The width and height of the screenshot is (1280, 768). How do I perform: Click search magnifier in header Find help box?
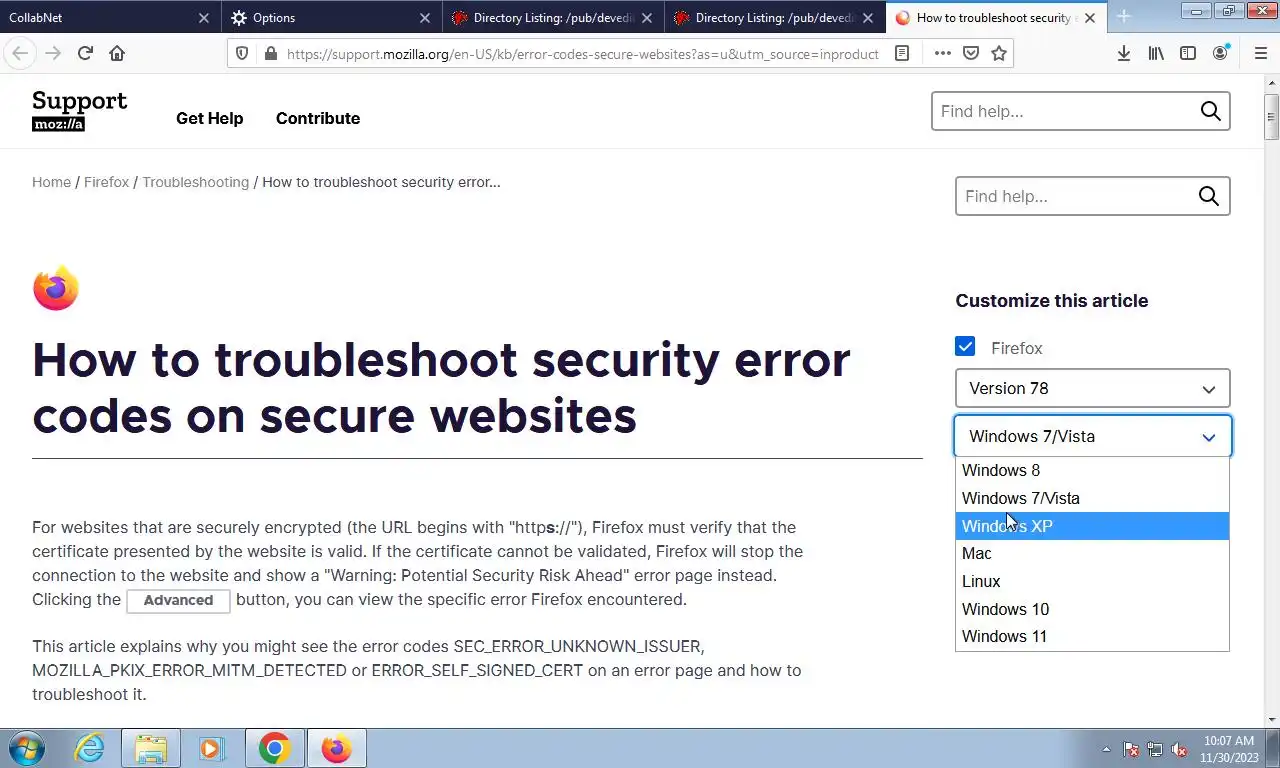(x=1210, y=111)
